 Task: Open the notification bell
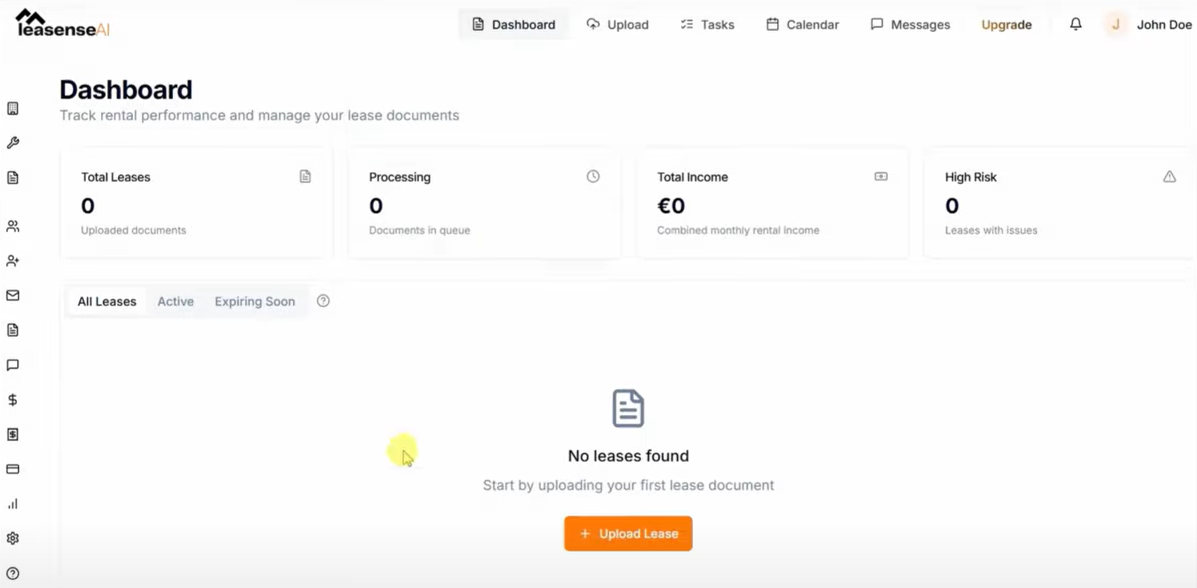[x=1075, y=24]
